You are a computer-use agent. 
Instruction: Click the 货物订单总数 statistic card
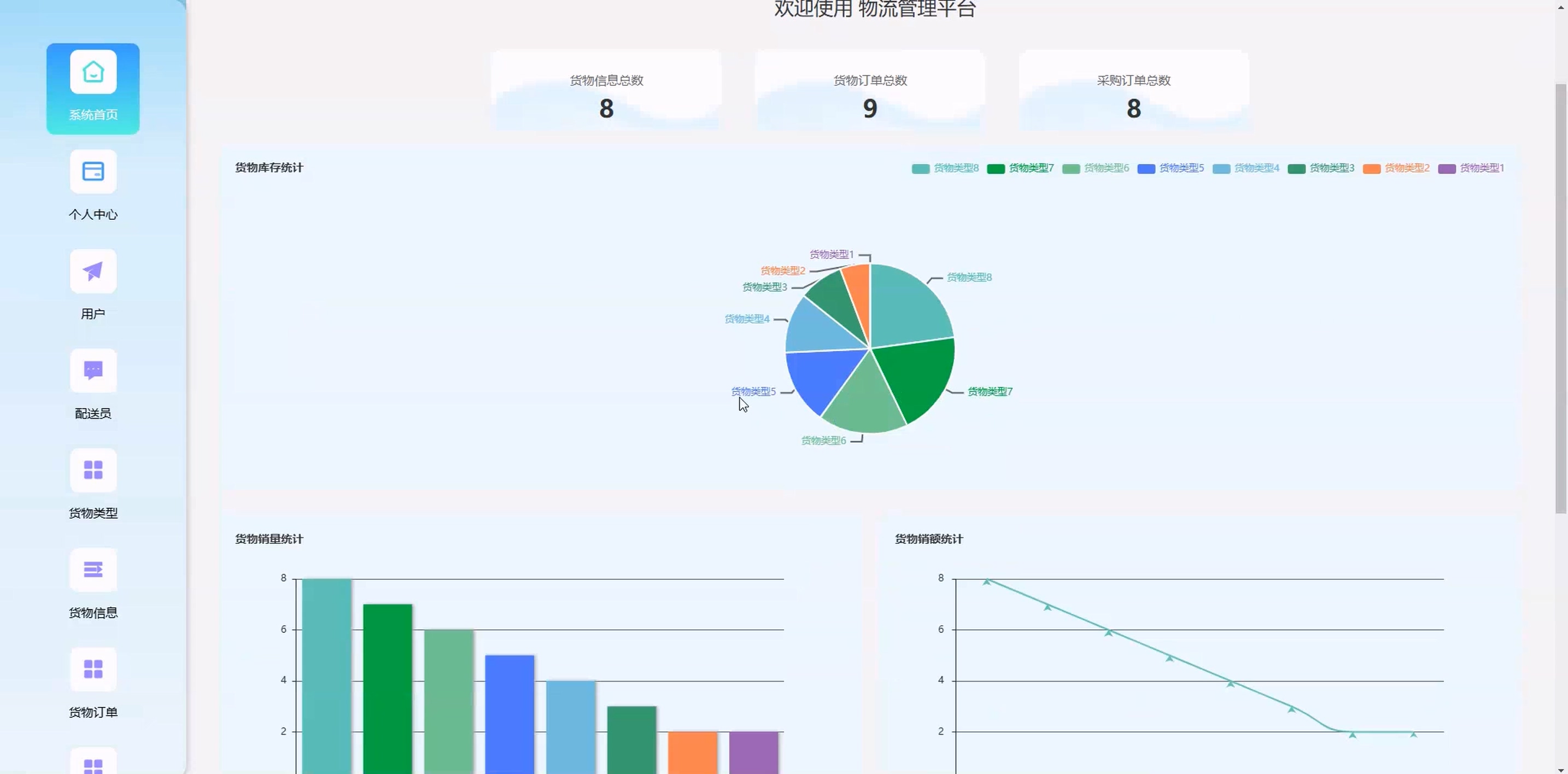(x=870, y=91)
